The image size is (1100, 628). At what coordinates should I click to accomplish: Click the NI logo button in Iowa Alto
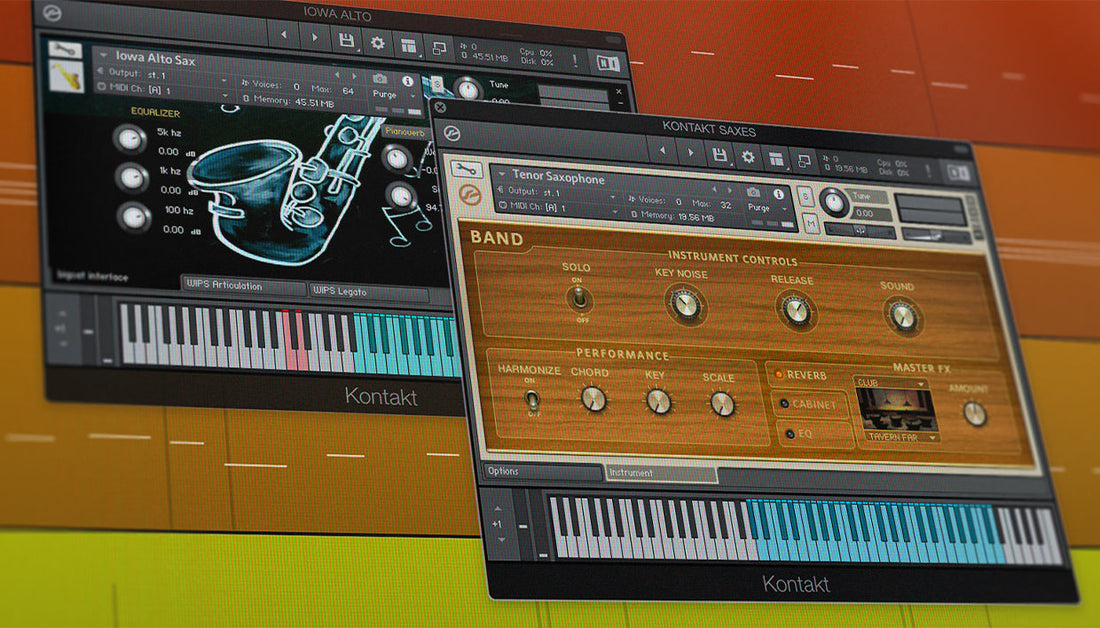pos(608,63)
